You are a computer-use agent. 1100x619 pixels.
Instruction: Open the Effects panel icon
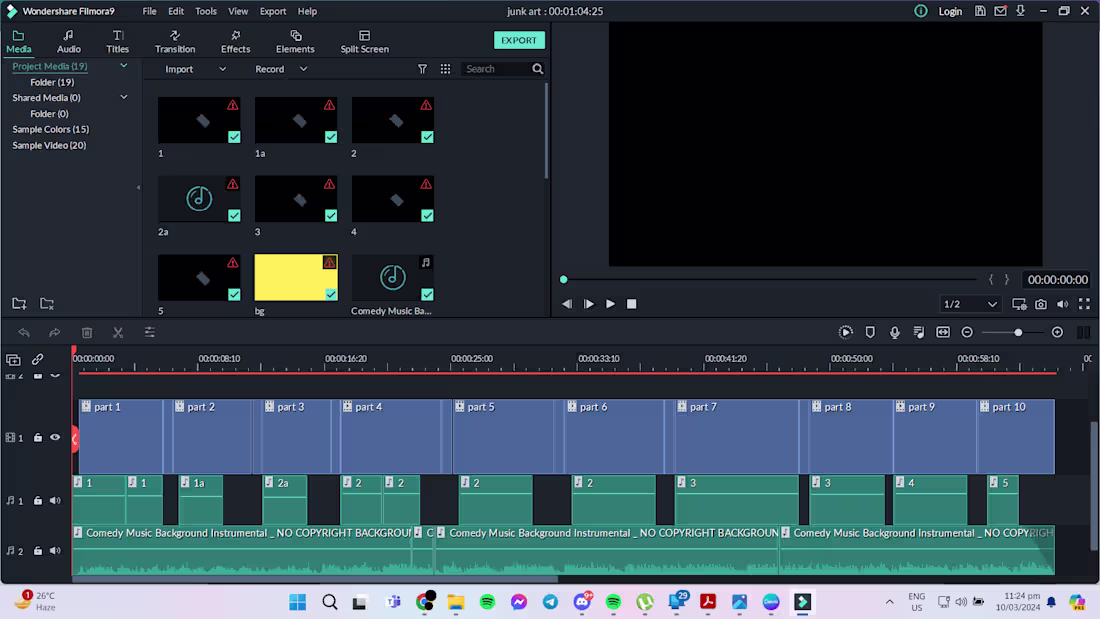coord(236,41)
